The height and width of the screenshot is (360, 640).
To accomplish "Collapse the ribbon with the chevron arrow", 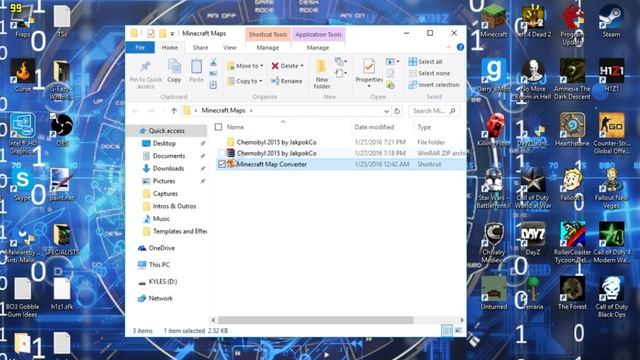I will 449,47.
